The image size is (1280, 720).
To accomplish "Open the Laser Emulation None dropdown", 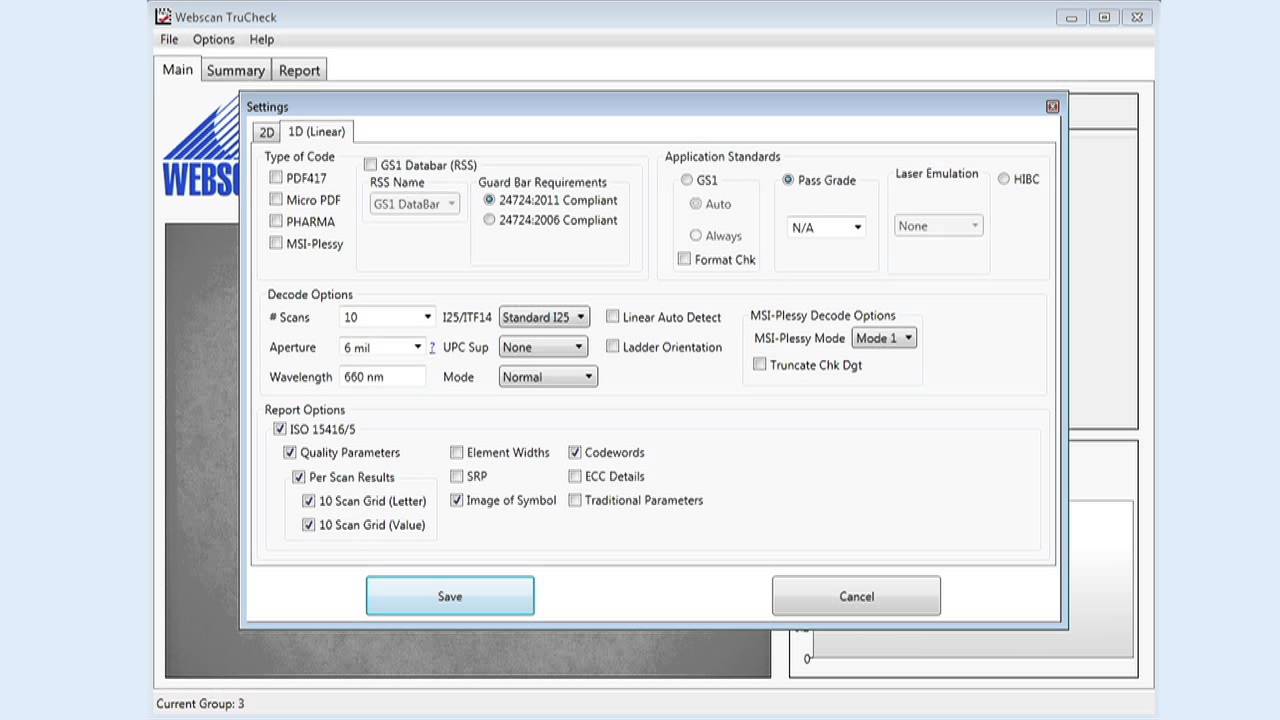I will pyautogui.click(x=938, y=226).
